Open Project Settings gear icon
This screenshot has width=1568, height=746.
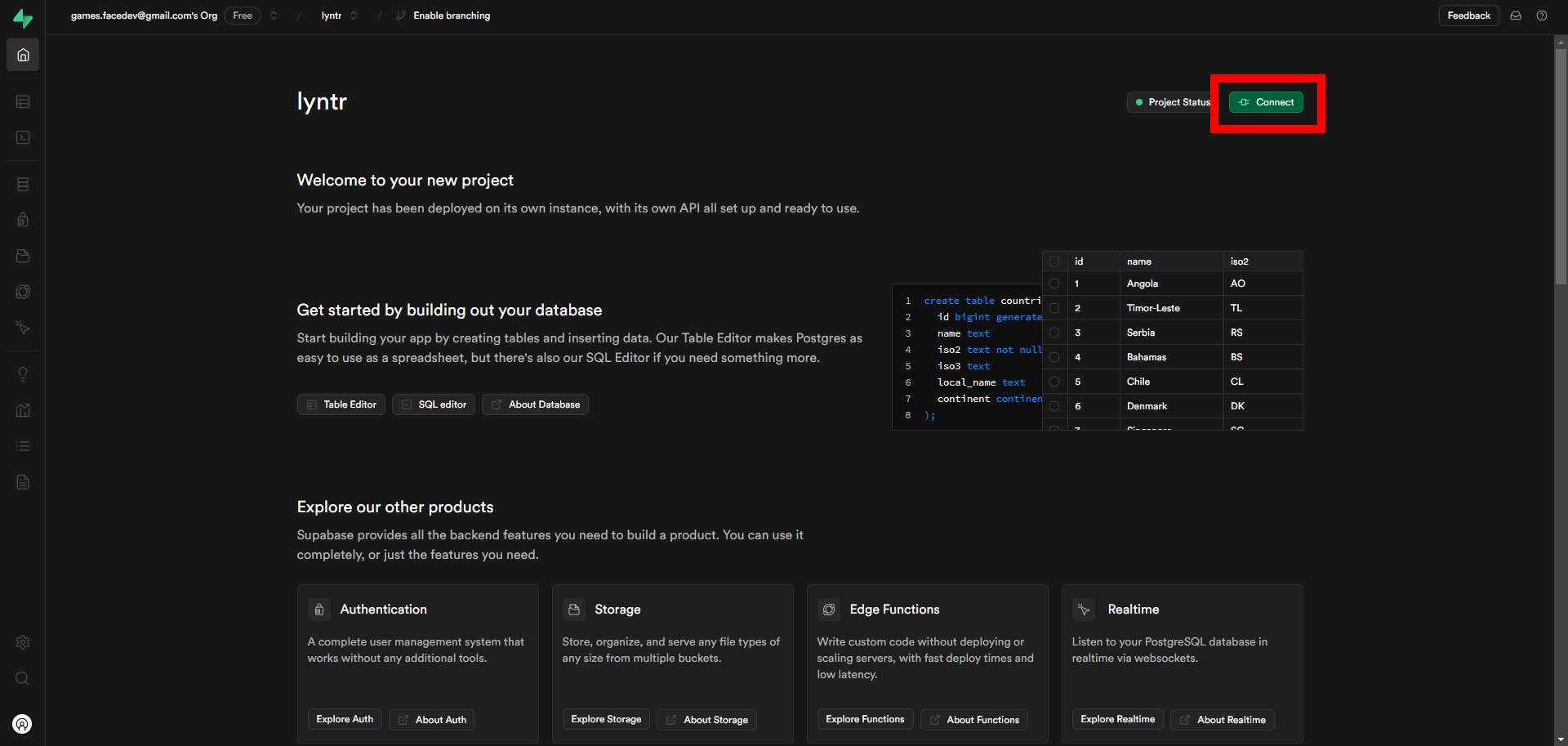(23, 642)
